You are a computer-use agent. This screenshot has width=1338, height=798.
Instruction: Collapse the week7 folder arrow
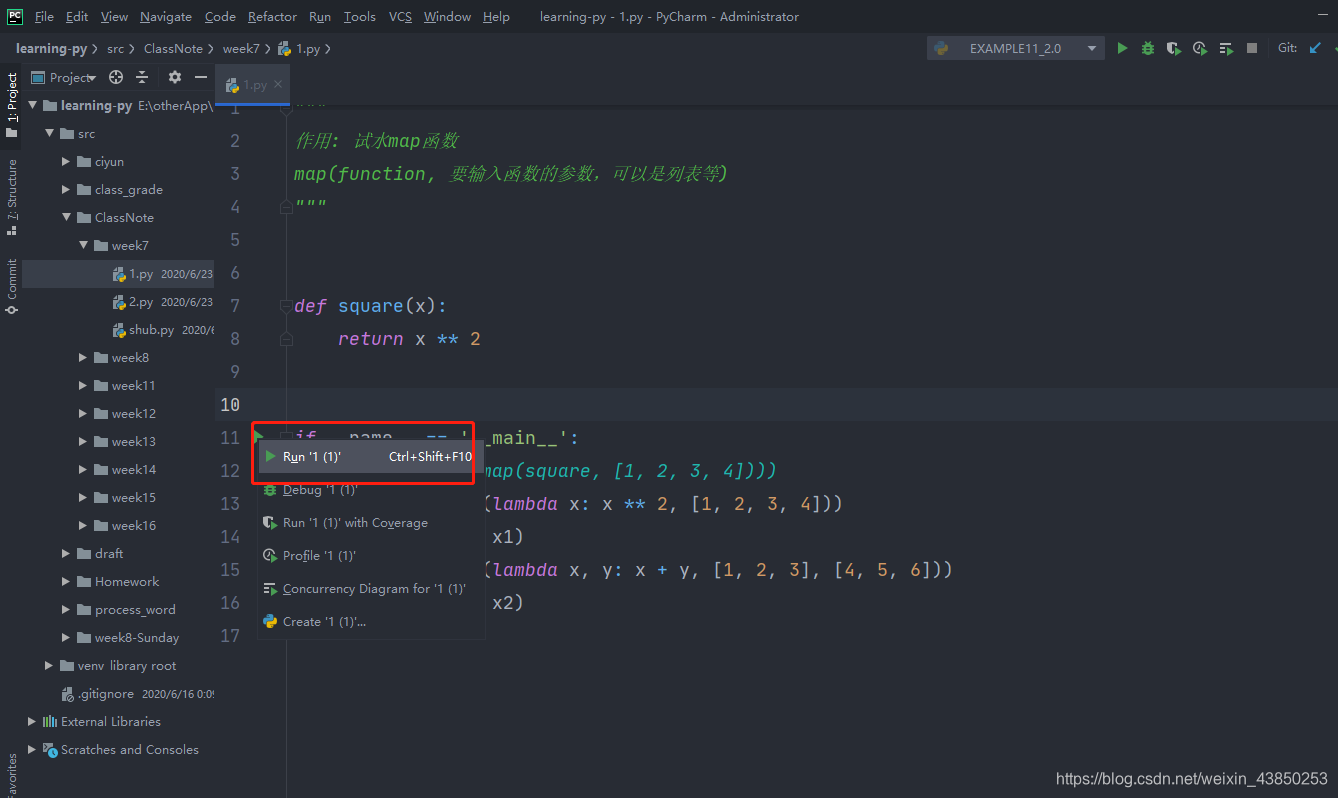(x=83, y=245)
